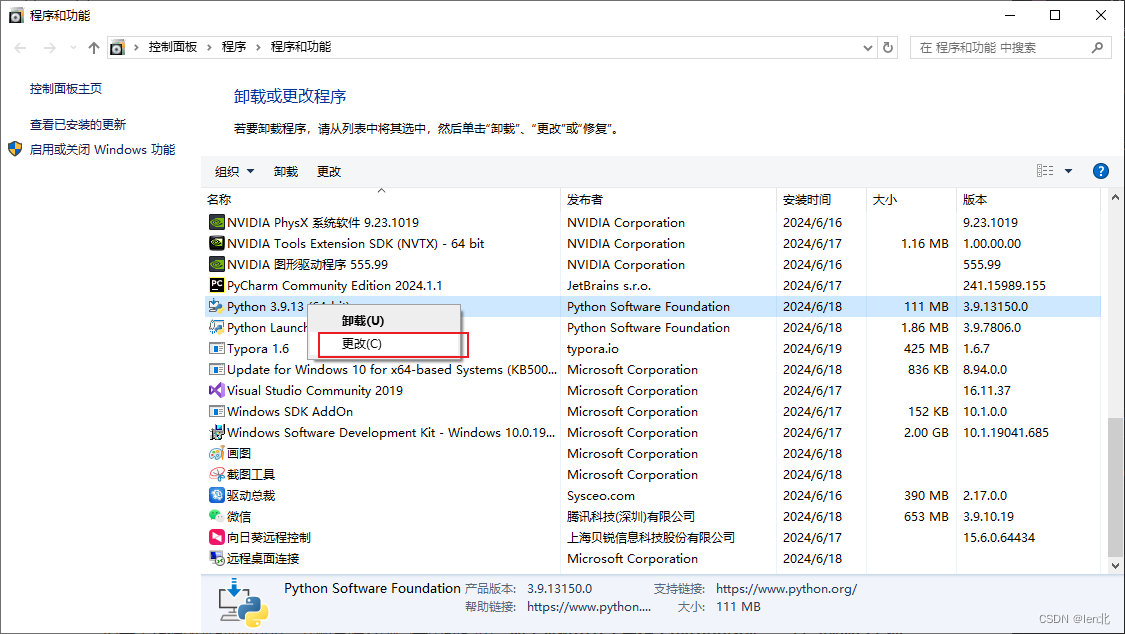Click the NVIDIA Tools Extension SDK icon
1125x634 pixels.
point(217,243)
